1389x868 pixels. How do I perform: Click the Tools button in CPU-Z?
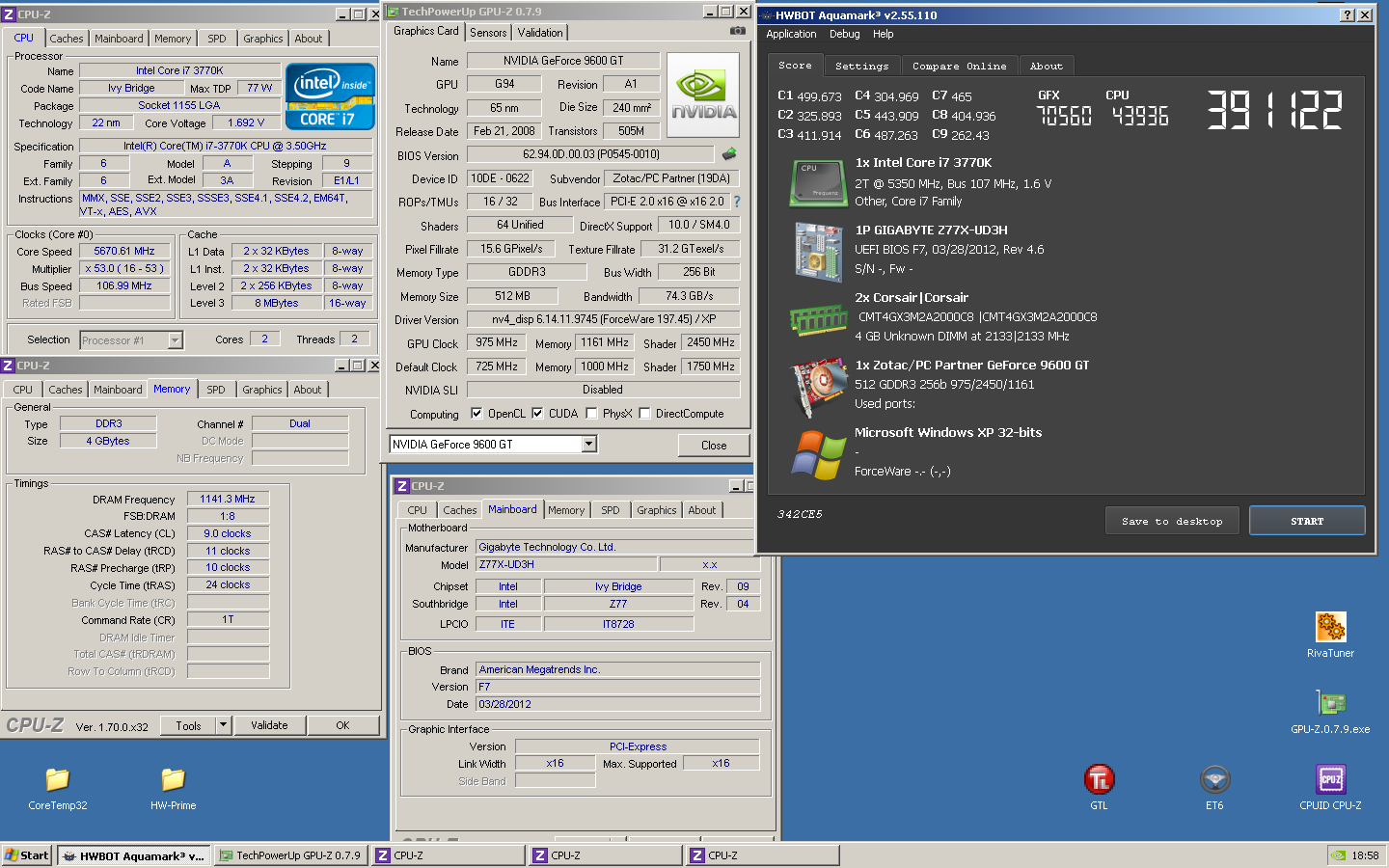pyautogui.click(x=189, y=725)
